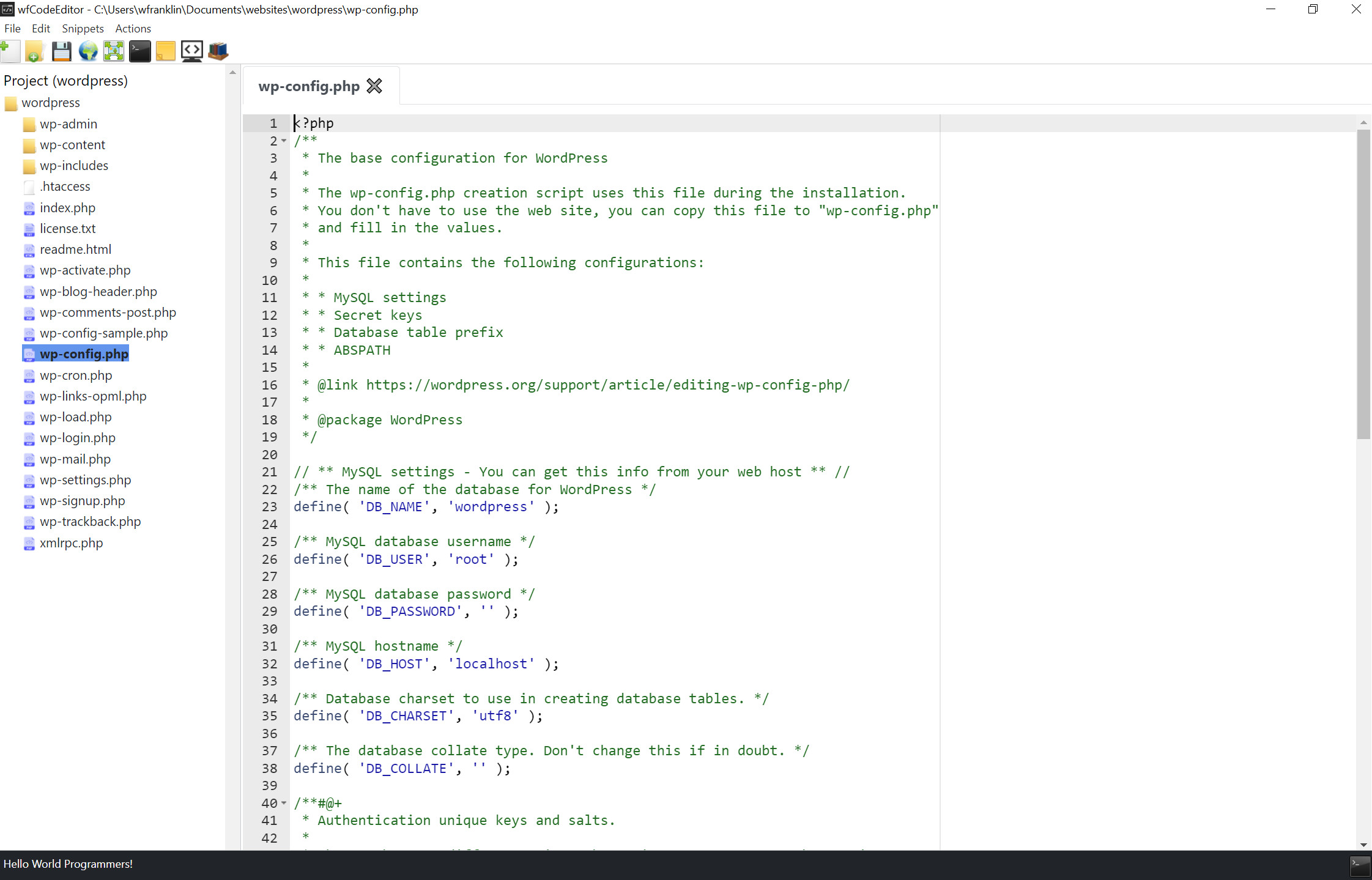Select the wp-content folder icon
The width and height of the screenshot is (1372, 880).
tap(29, 146)
